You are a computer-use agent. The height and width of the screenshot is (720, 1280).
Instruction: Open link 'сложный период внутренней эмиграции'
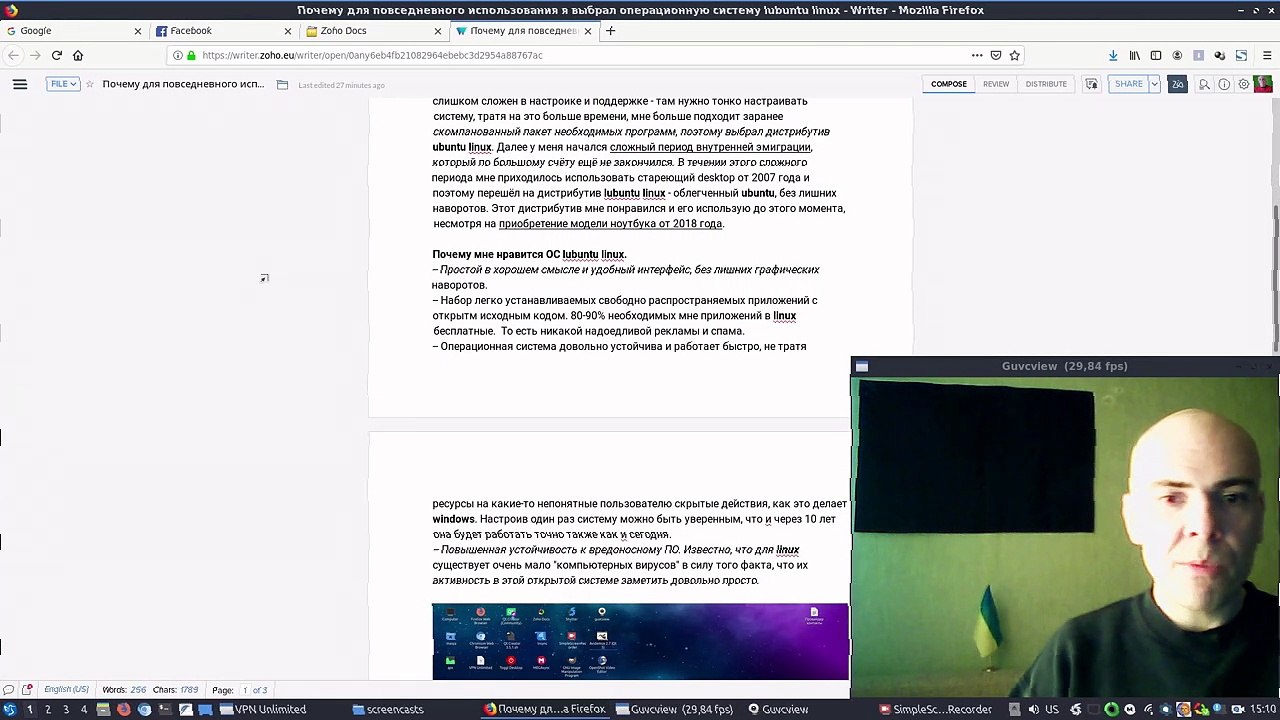click(x=710, y=147)
